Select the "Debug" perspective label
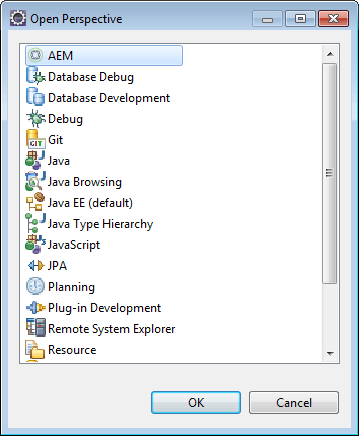Viewport: 360px width, 437px height. tap(65, 119)
